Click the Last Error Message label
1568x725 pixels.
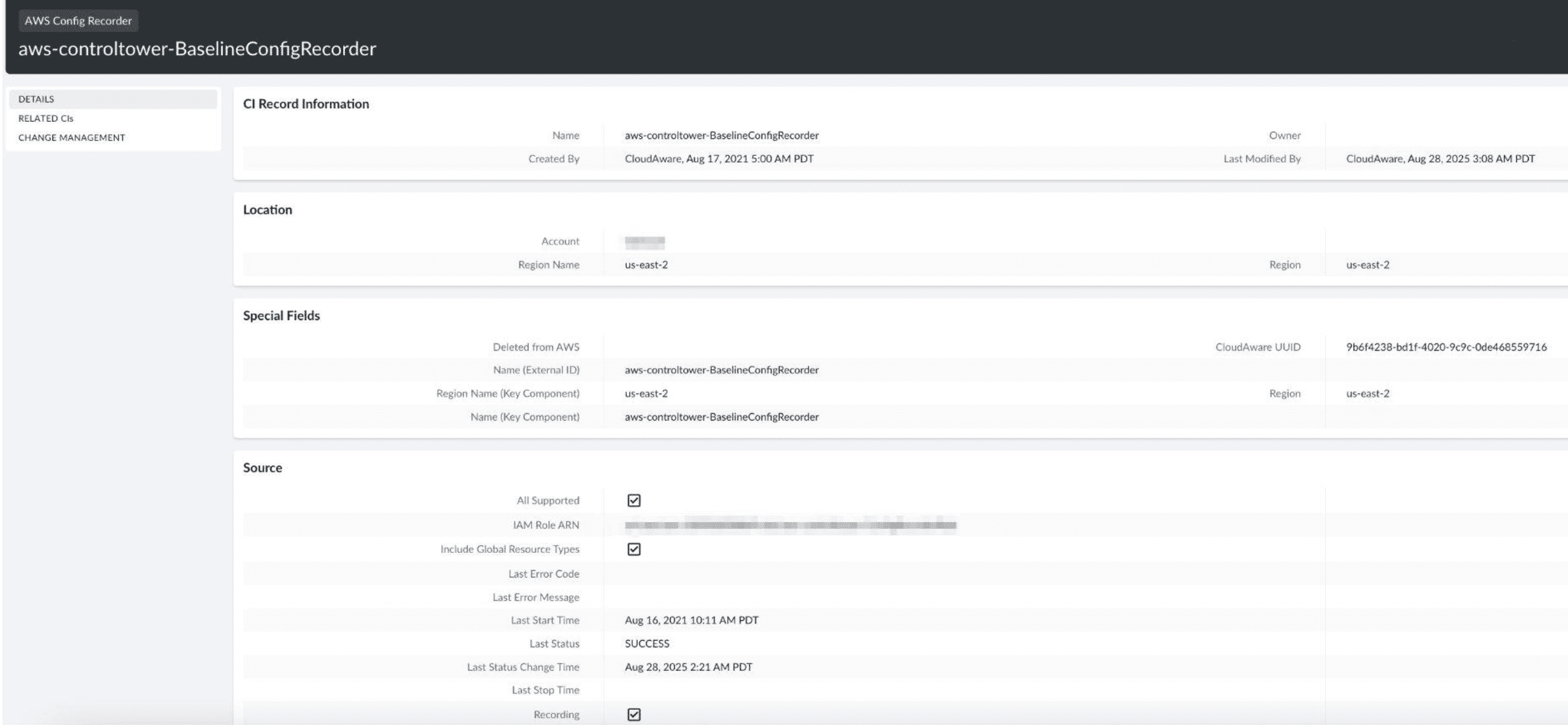[535, 598]
